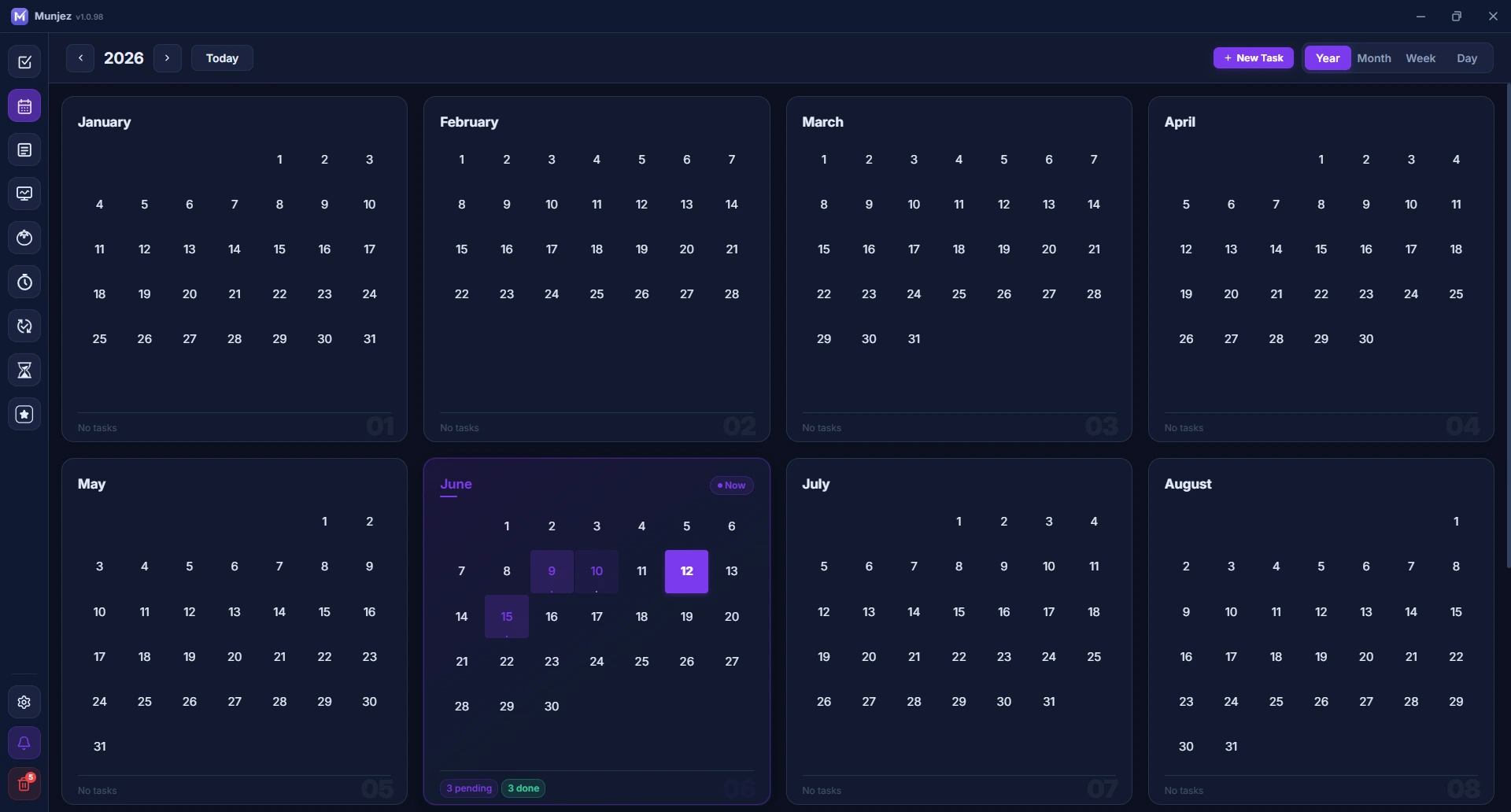Viewport: 1511px width, 812px height.
Task: Go to next year with right chevron
Action: [x=167, y=58]
